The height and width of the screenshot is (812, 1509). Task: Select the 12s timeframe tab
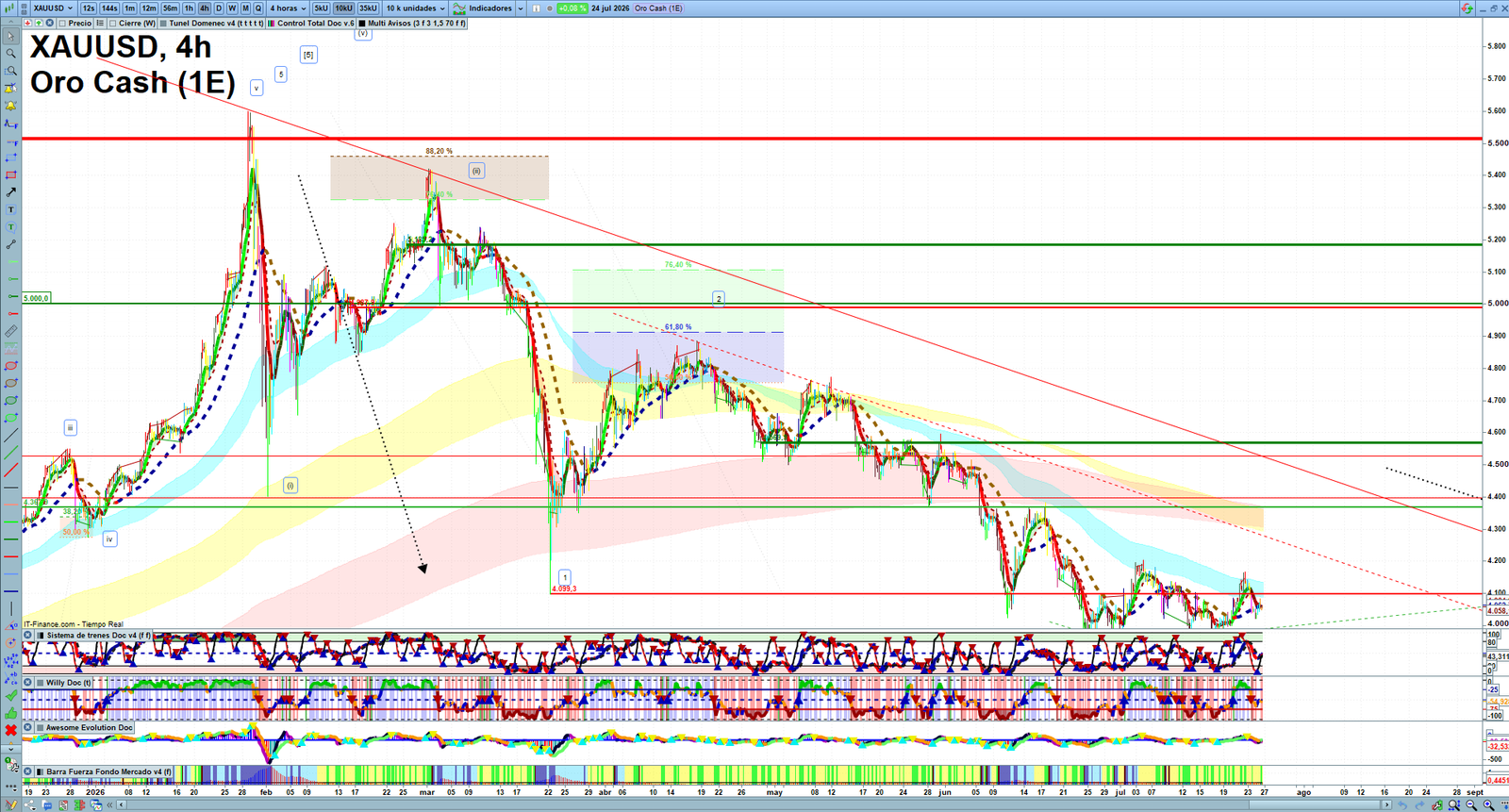[89, 8]
